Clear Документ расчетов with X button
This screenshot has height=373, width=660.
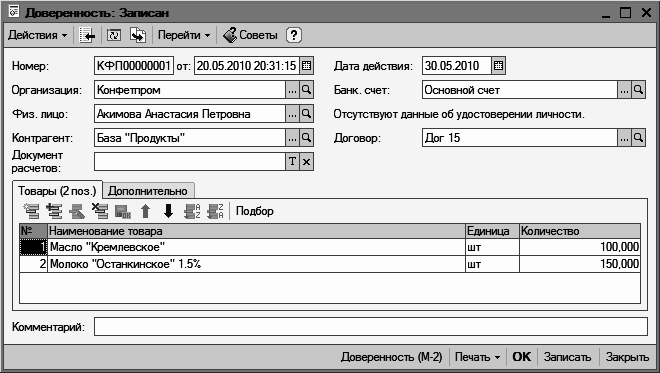(x=306, y=162)
